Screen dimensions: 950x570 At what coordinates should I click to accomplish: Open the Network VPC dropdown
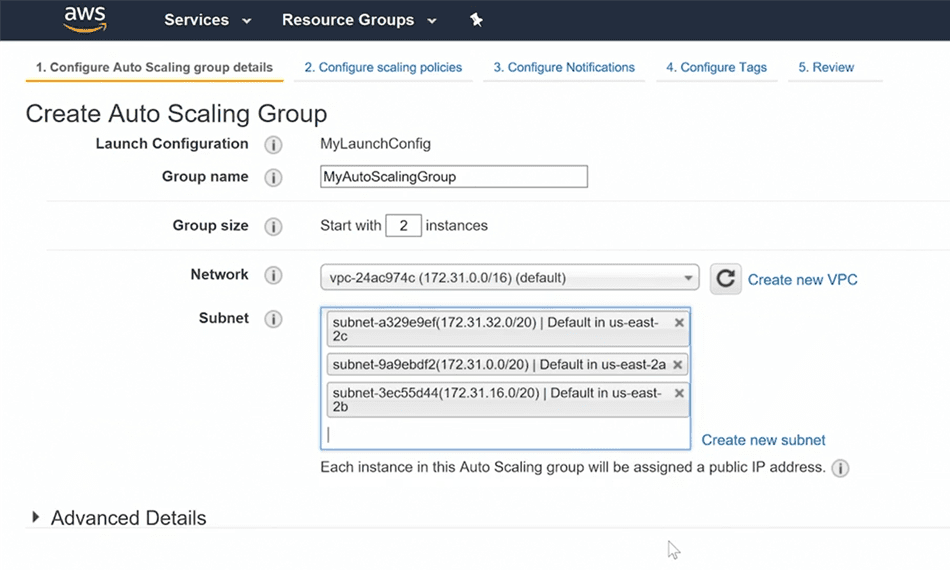coord(509,278)
